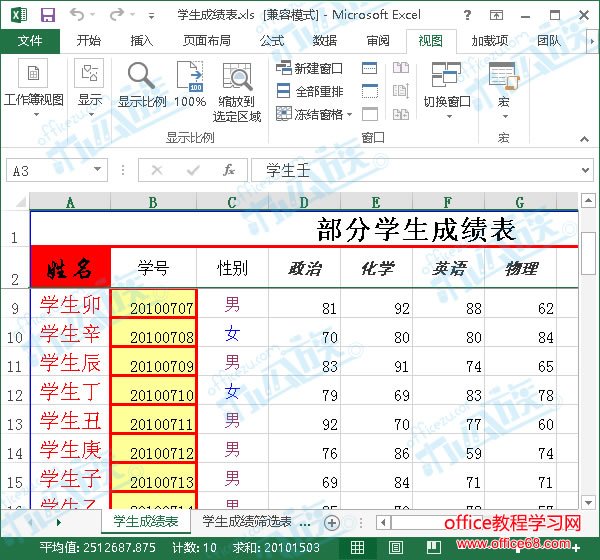Select cell 学生庚
This screenshot has width=600, height=560.
coord(70,448)
